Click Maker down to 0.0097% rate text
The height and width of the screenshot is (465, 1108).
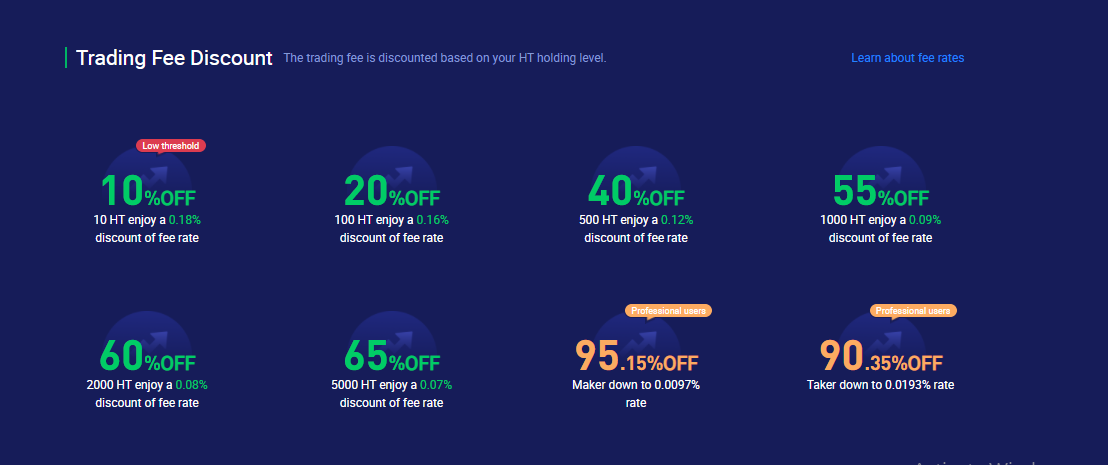point(636,394)
